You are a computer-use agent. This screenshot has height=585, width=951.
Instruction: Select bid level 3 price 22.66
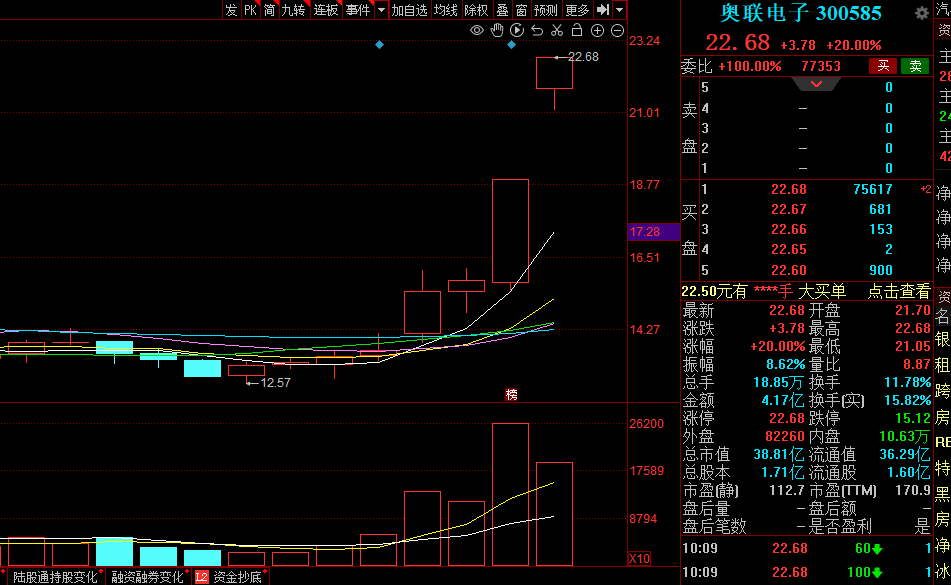click(788, 229)
